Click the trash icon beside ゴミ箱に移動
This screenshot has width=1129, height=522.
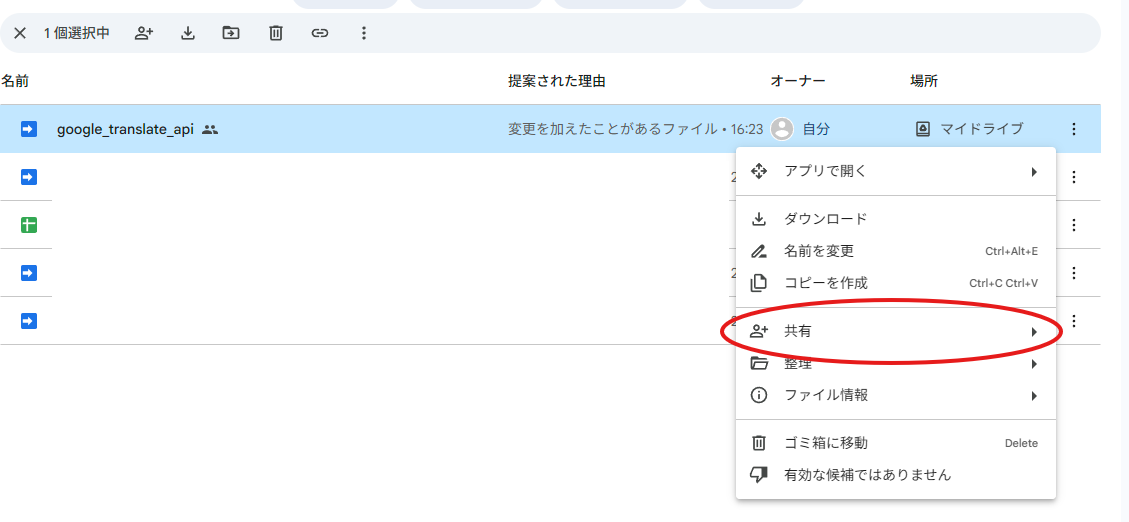click(x=758, y=443)
